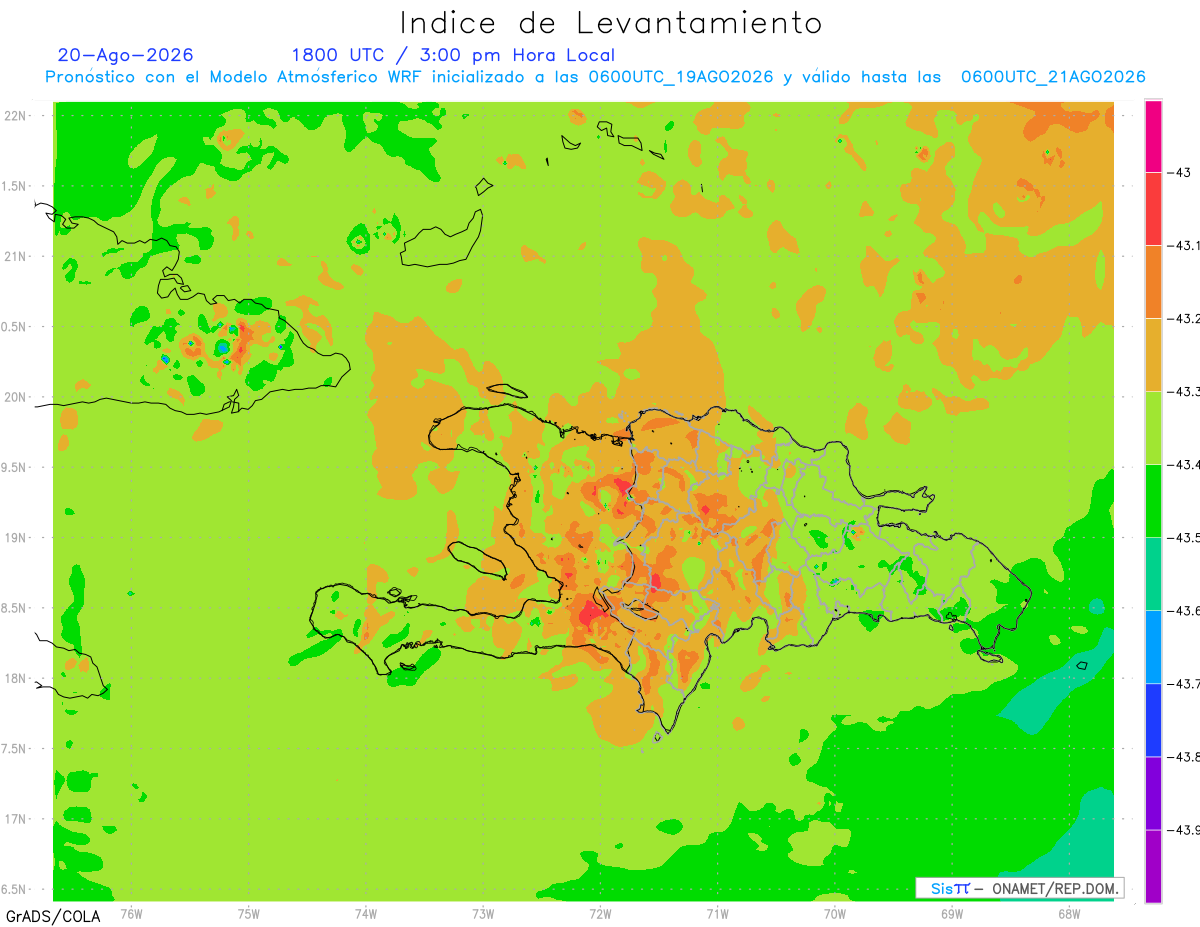Click the 'GrADS/COLA' label

tap(53, 915)
